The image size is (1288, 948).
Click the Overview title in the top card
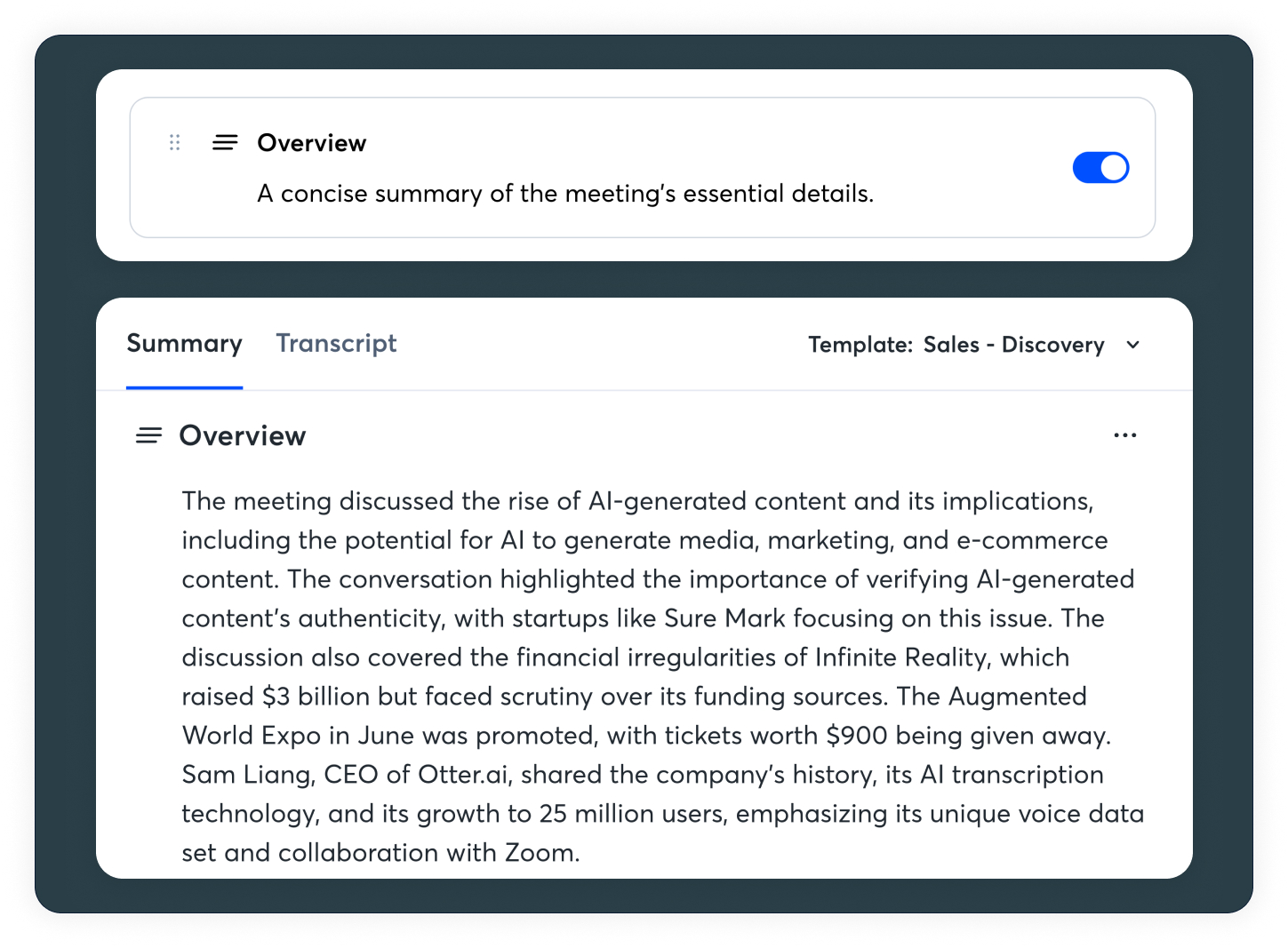[311, 143]
